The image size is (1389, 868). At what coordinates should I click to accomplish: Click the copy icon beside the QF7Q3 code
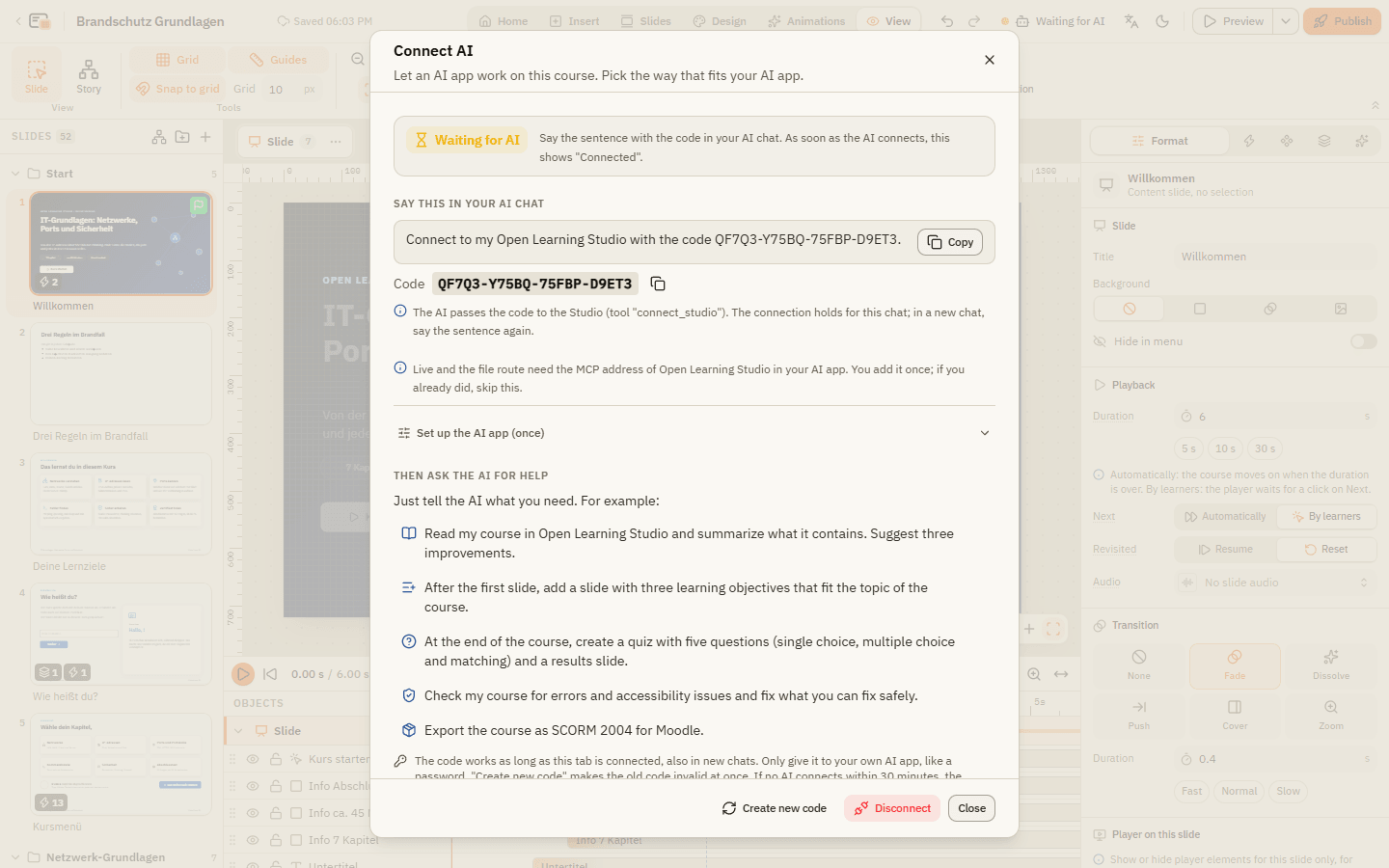[x=658, y=284]
